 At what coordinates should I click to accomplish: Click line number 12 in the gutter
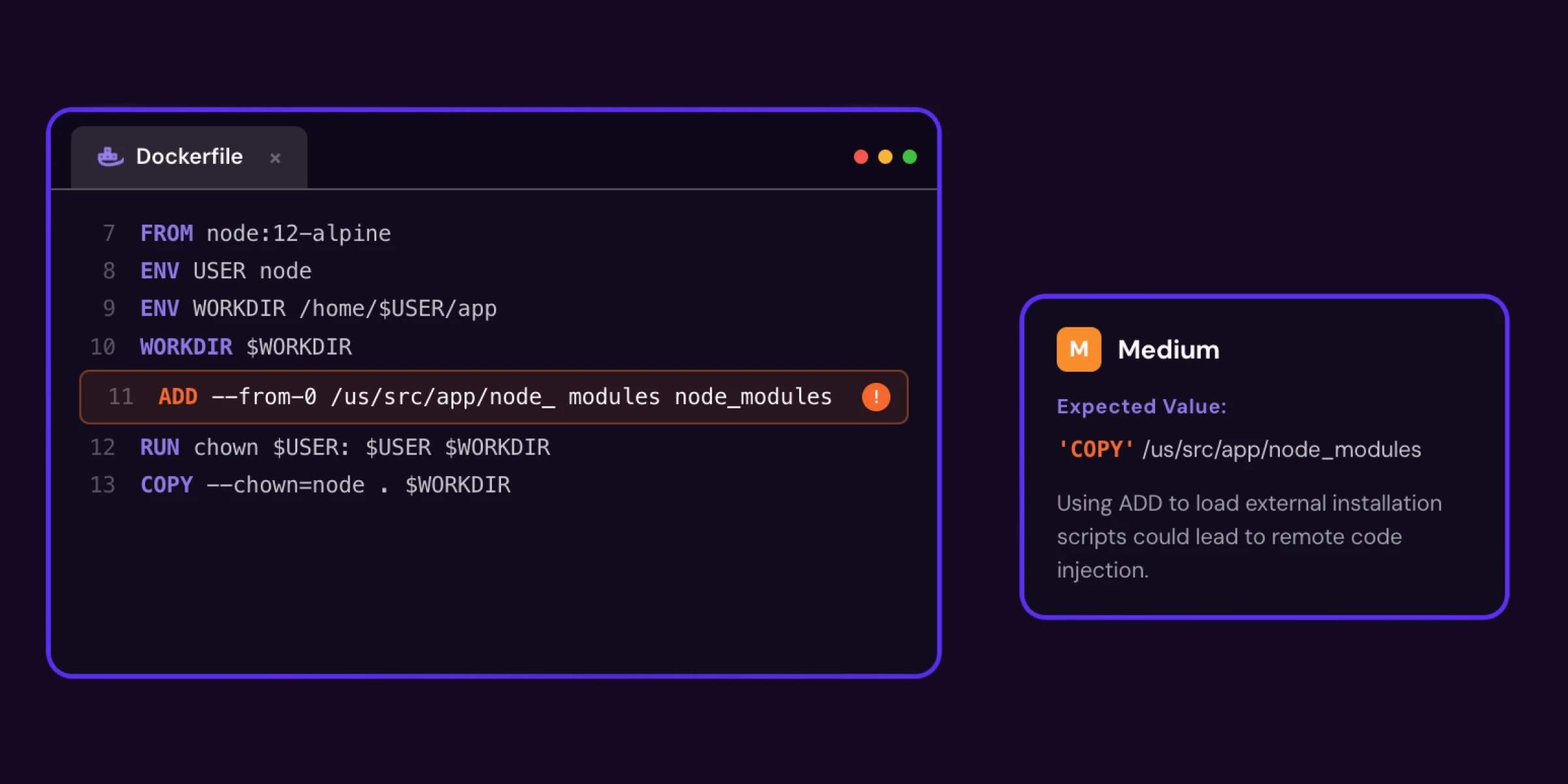(x=103, y=448)
